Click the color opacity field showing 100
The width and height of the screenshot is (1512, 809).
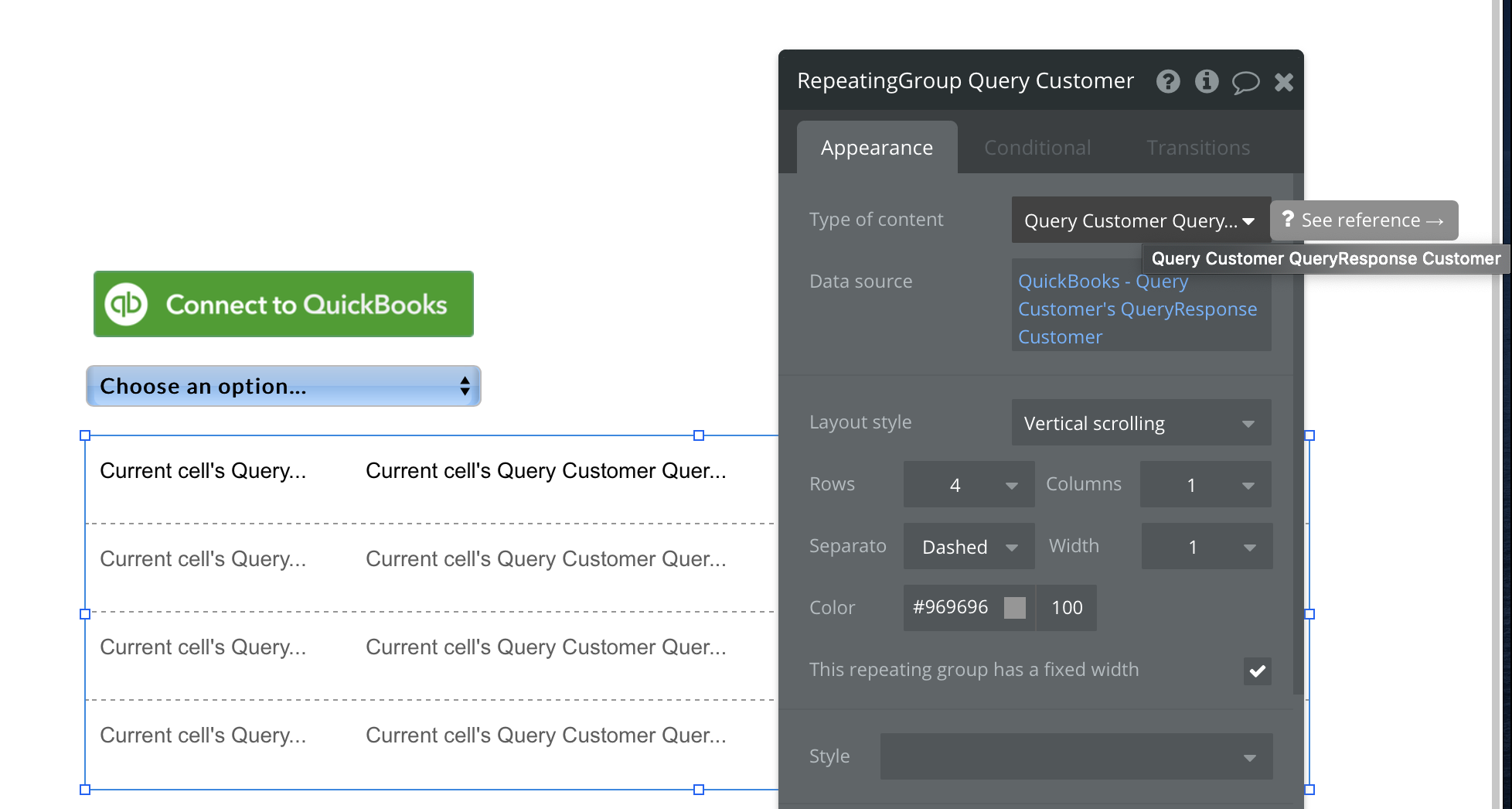(x=1067, y=608)
